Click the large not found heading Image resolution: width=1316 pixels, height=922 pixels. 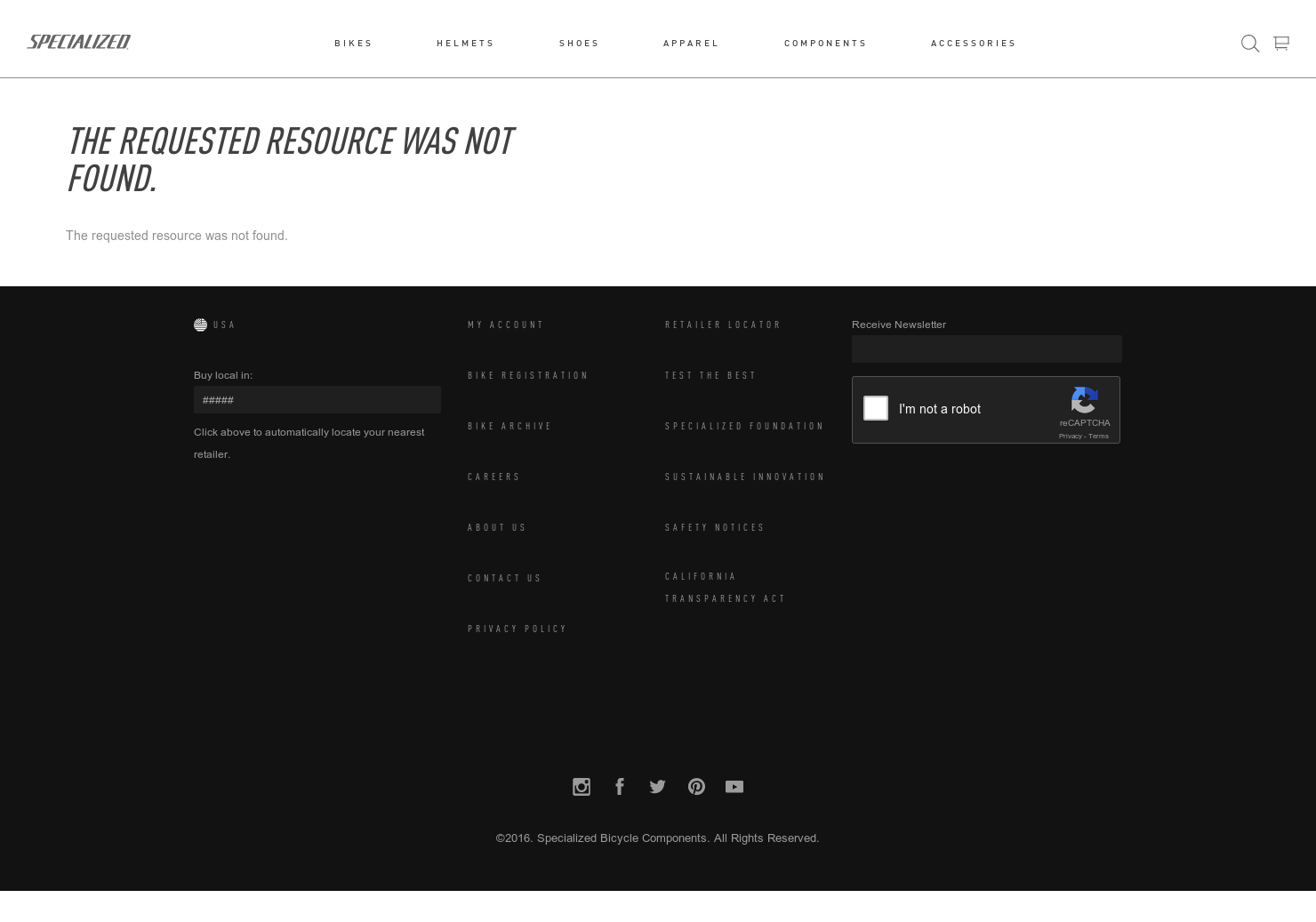click(290, 160)
